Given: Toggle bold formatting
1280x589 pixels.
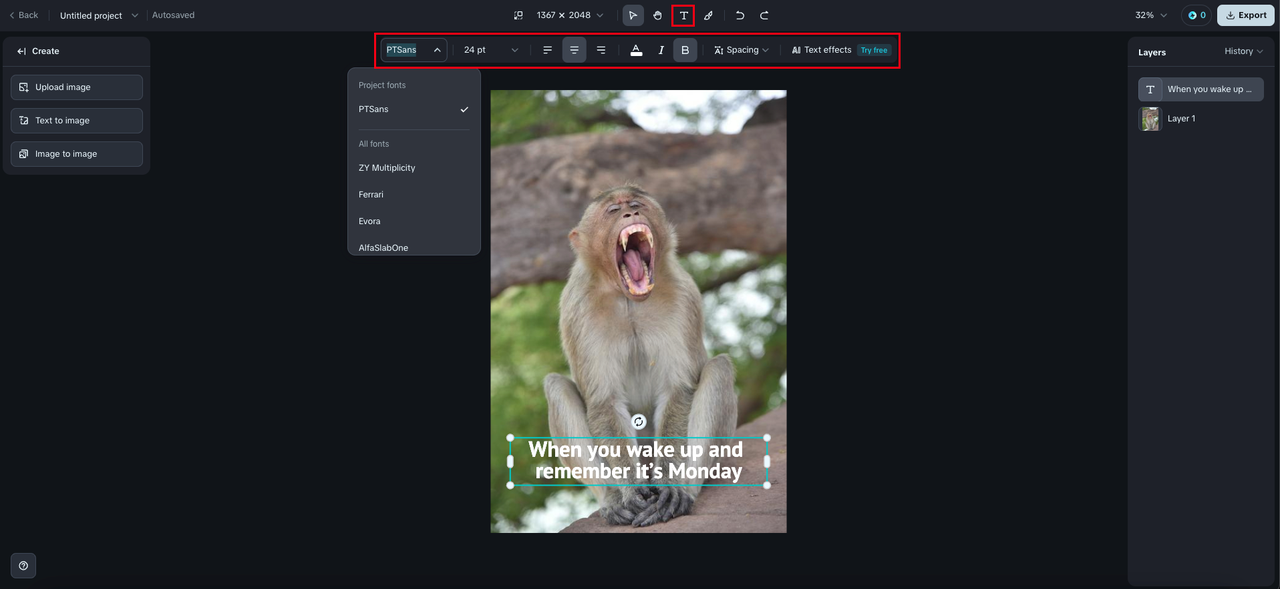Looking at the screenshot, I should 685,50.
